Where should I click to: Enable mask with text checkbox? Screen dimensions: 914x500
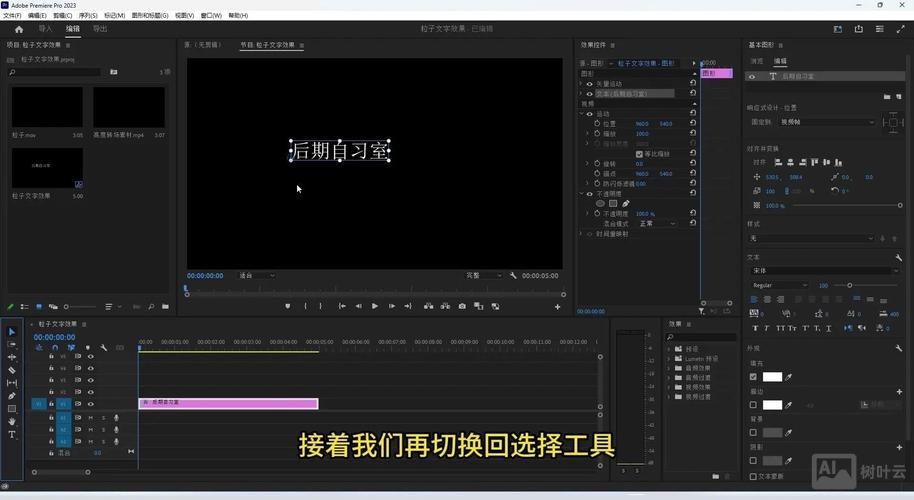tap(753, 477)
